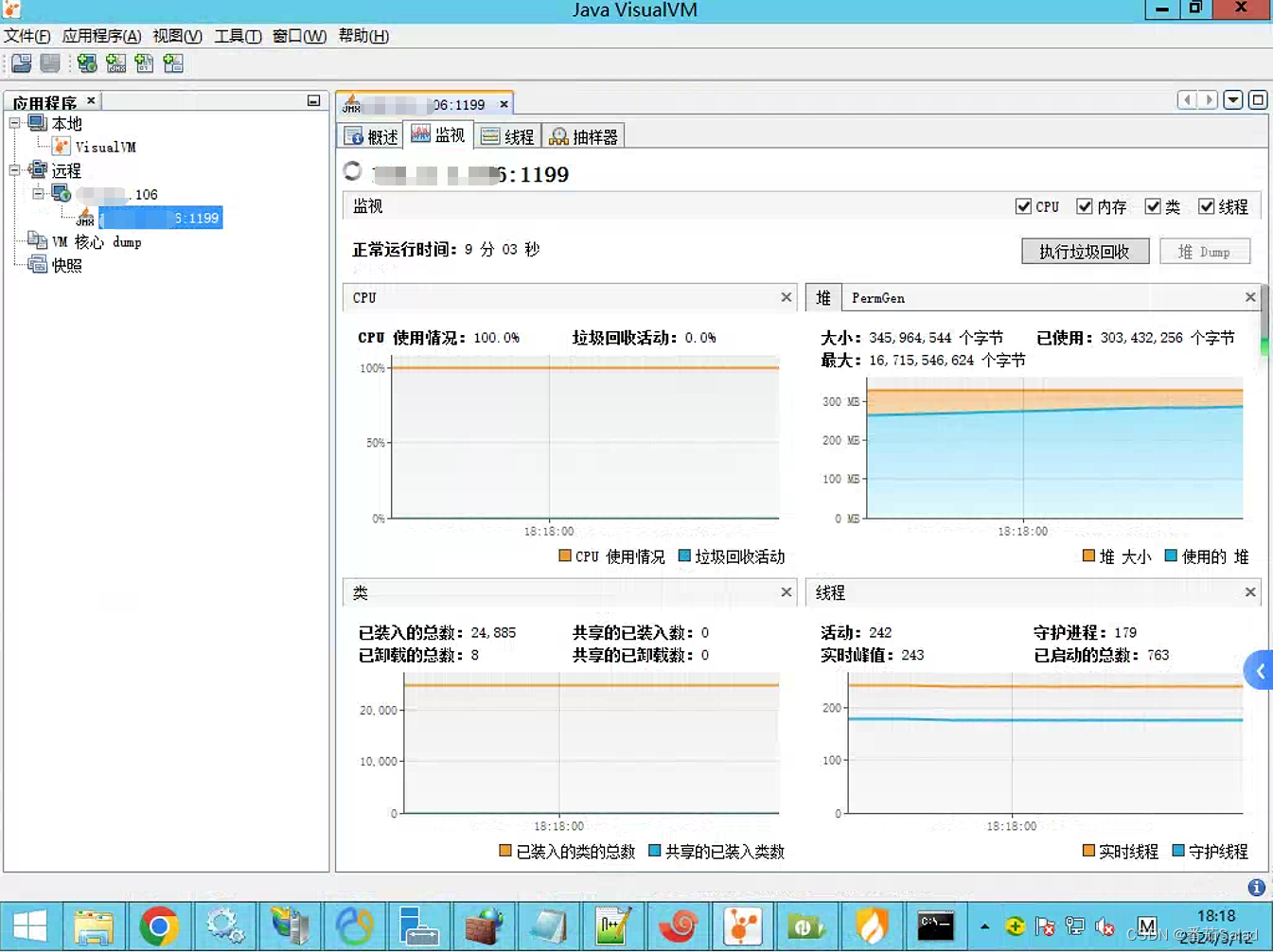Screen dimensions: 1273x952
Task: Open the 工具(T) menu
Action: 238,36
